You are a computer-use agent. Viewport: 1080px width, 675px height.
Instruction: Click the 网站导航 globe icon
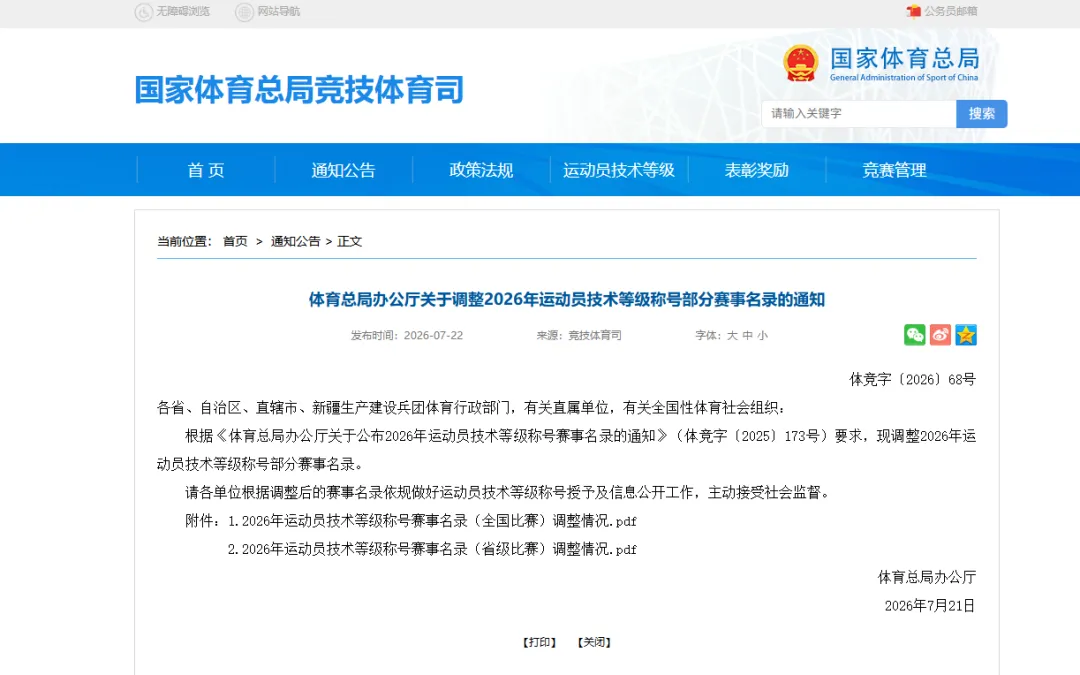click(x=245, y=12)
